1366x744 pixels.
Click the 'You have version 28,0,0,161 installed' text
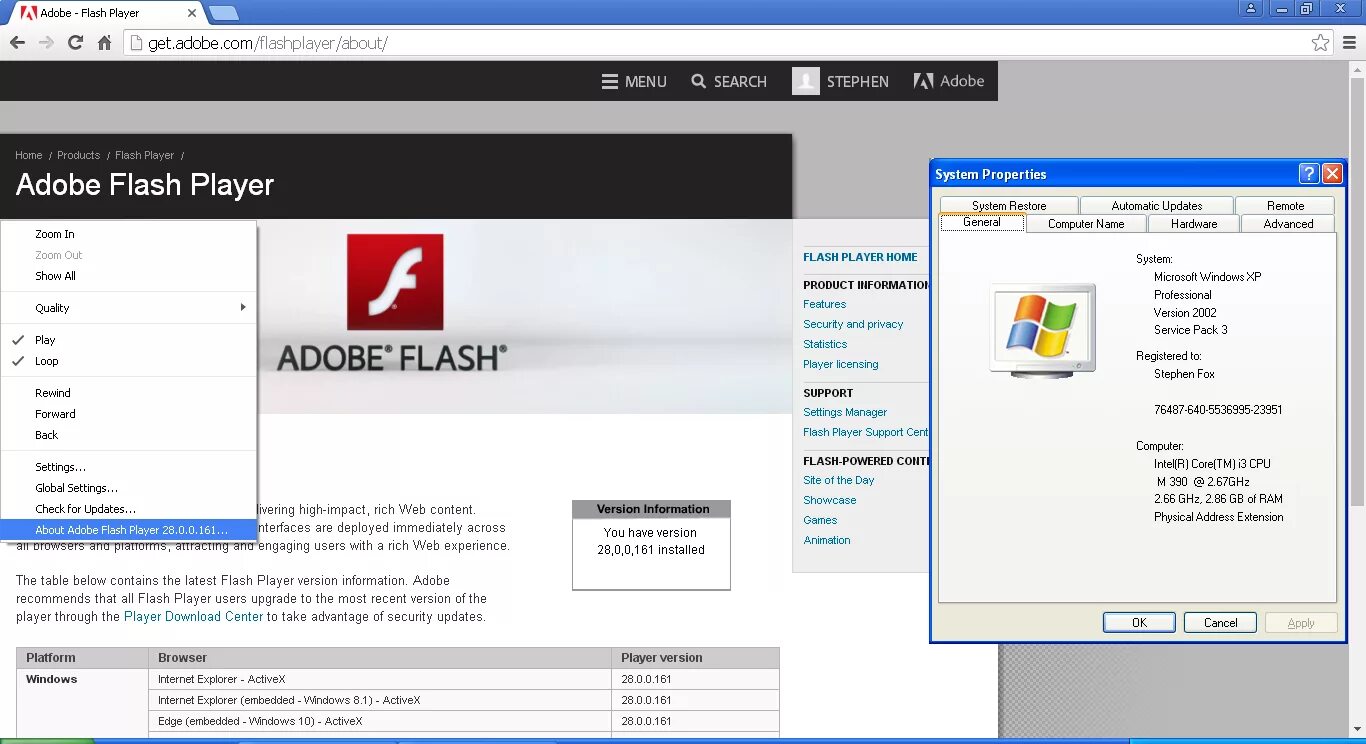[x=651, y=541]
